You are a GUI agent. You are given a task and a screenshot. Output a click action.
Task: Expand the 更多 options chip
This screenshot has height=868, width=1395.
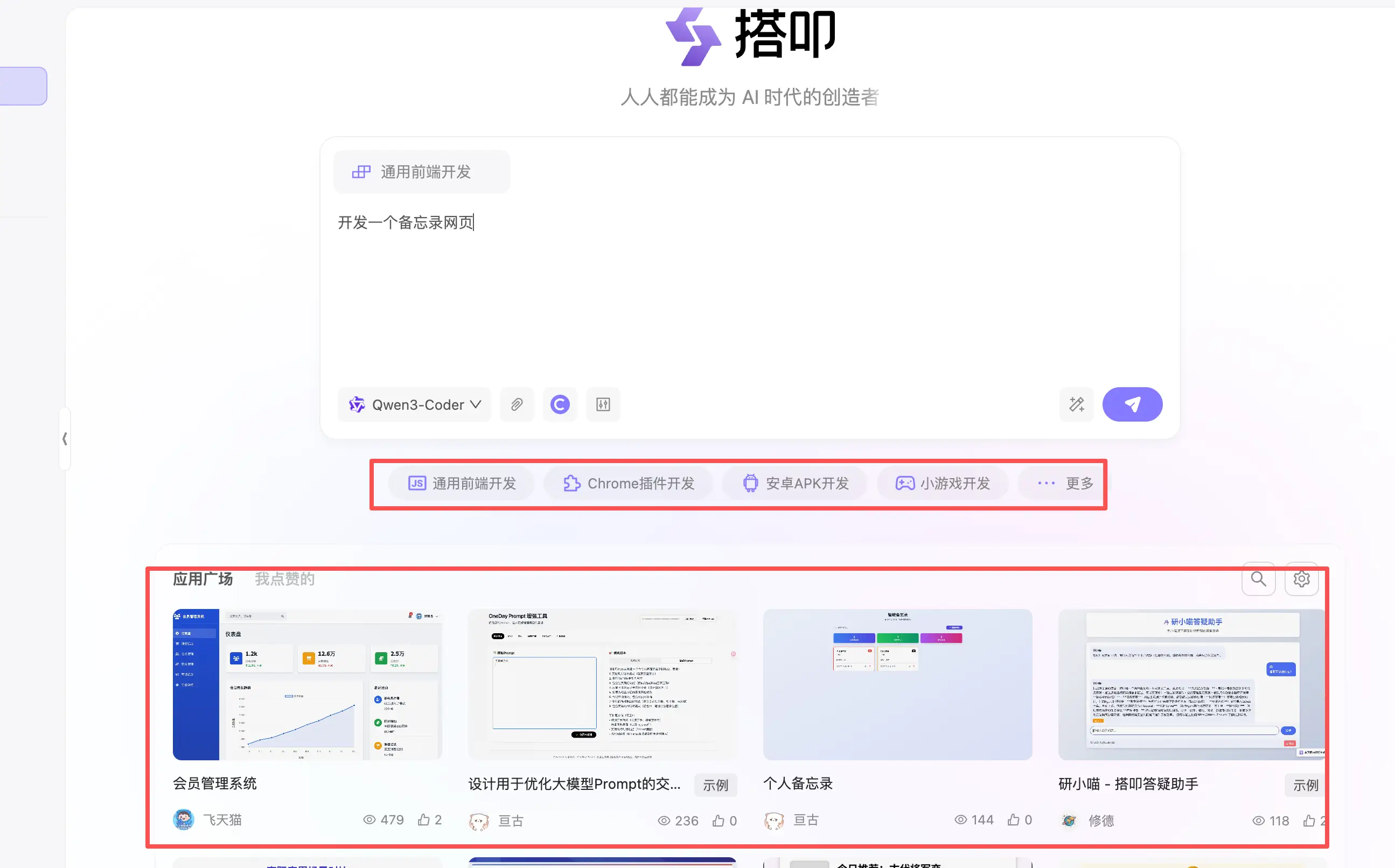[1064, 484]
